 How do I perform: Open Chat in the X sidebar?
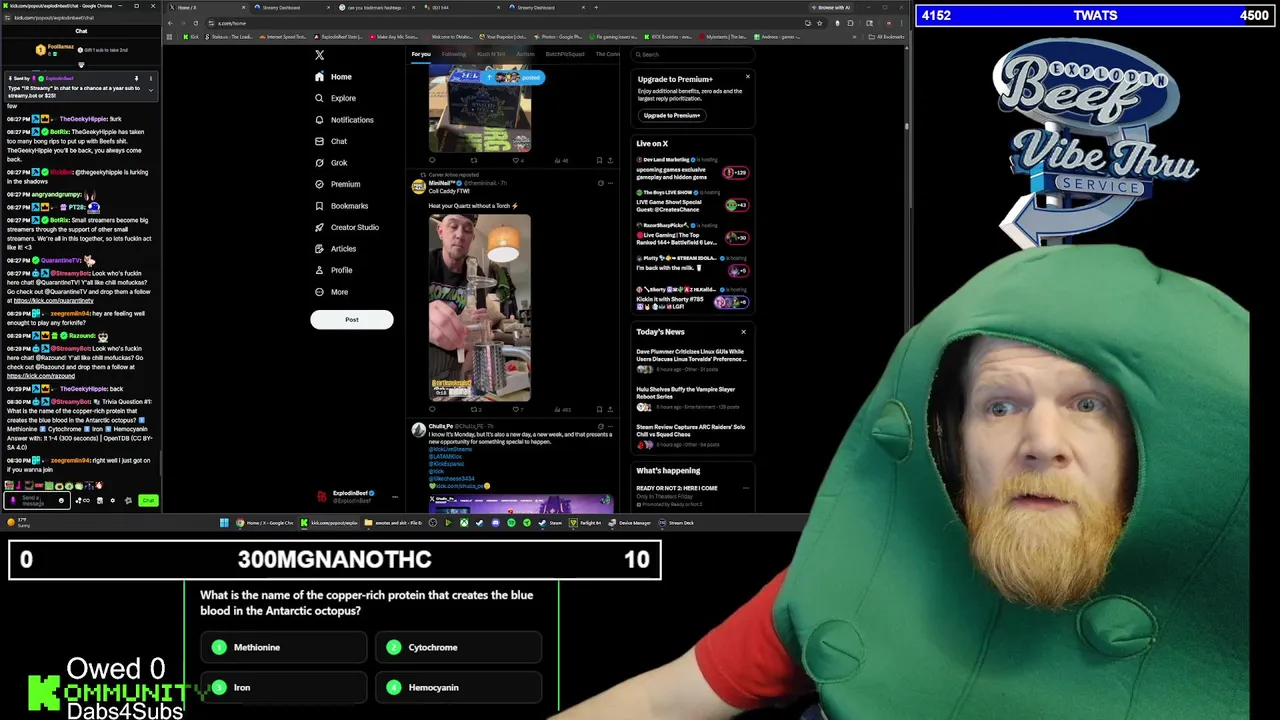coord(331,141)
